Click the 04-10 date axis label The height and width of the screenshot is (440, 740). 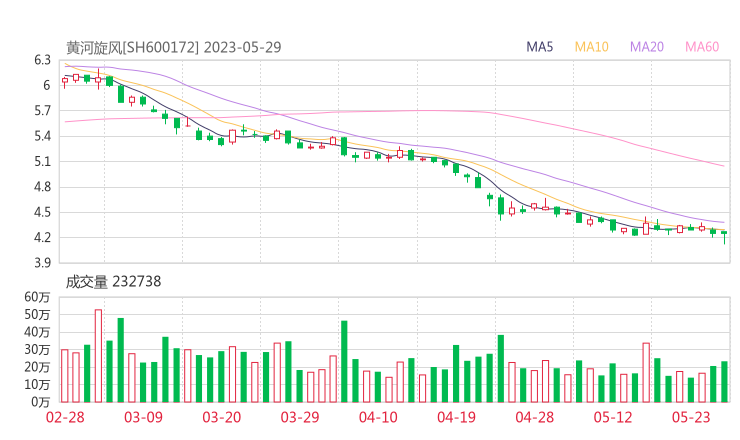(378, 417)
